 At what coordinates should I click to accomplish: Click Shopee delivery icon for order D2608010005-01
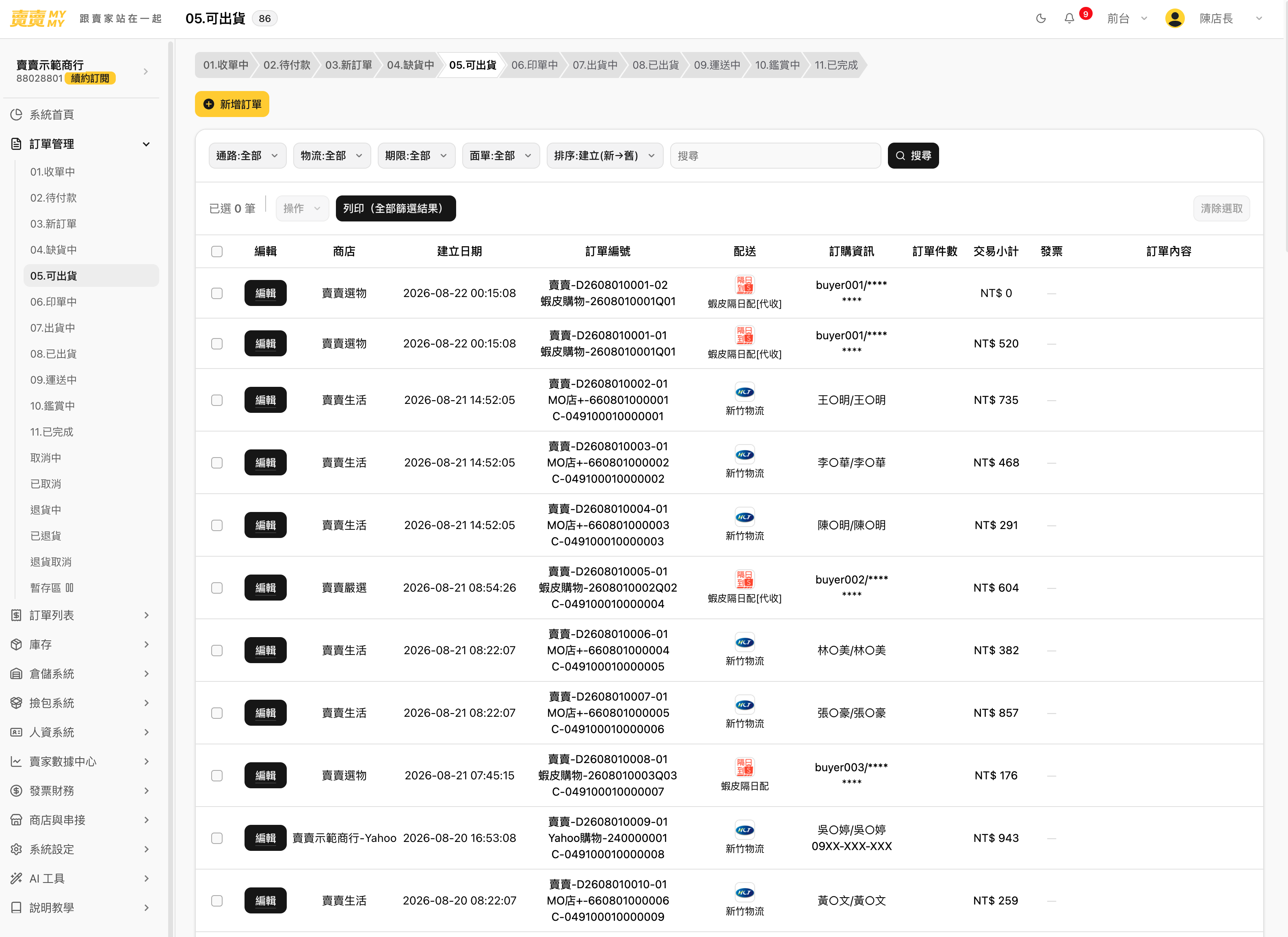745,579
